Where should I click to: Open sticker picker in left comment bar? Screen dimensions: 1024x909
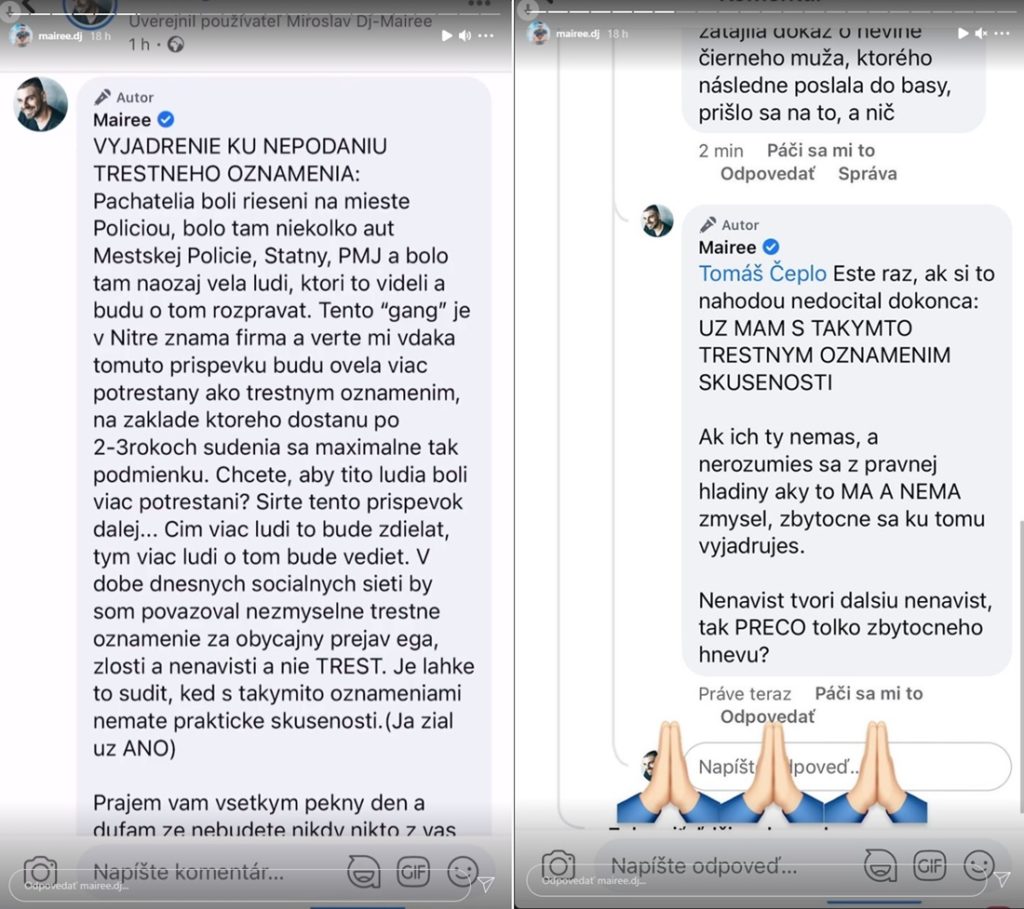[363, 871]
